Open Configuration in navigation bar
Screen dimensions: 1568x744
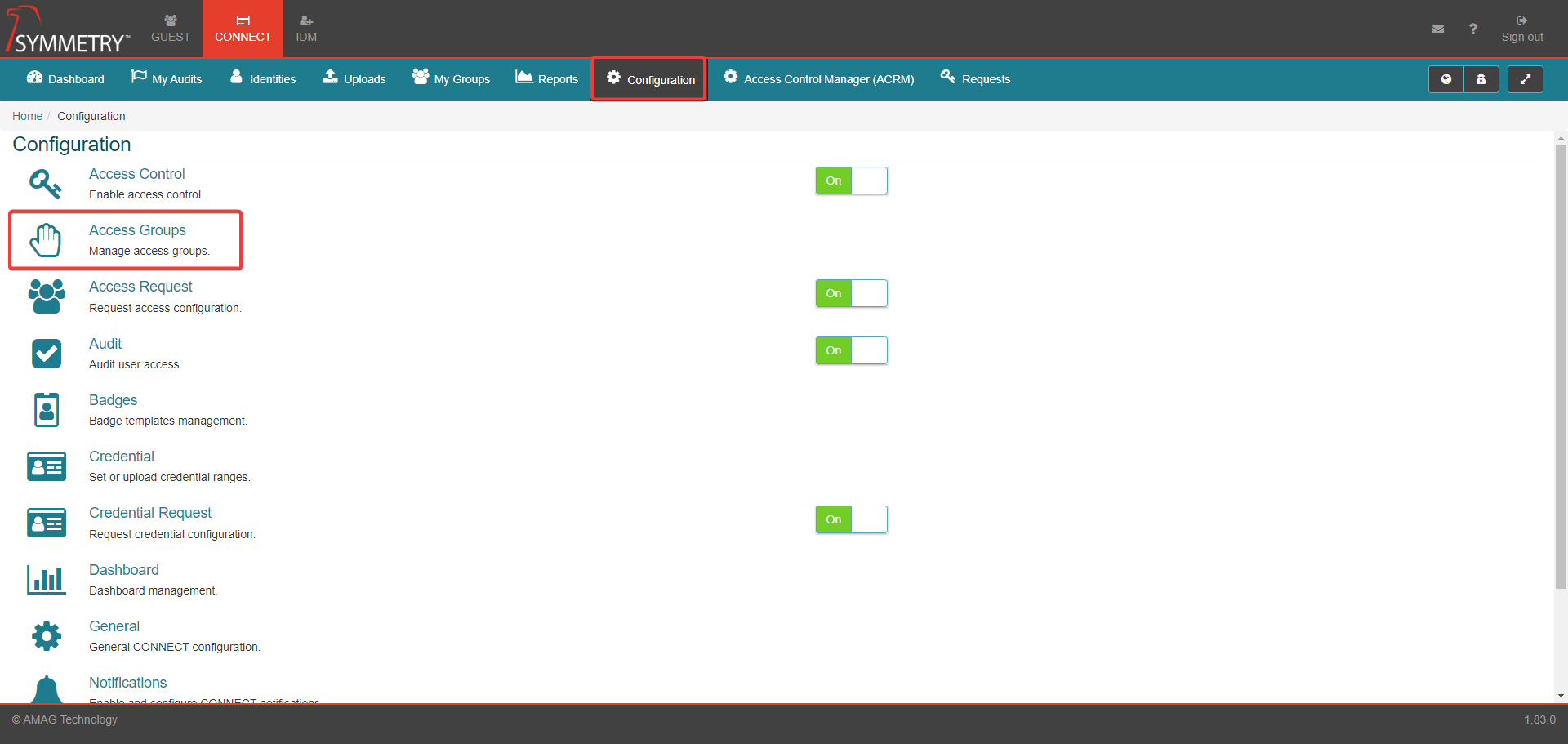tap(649, 79)
